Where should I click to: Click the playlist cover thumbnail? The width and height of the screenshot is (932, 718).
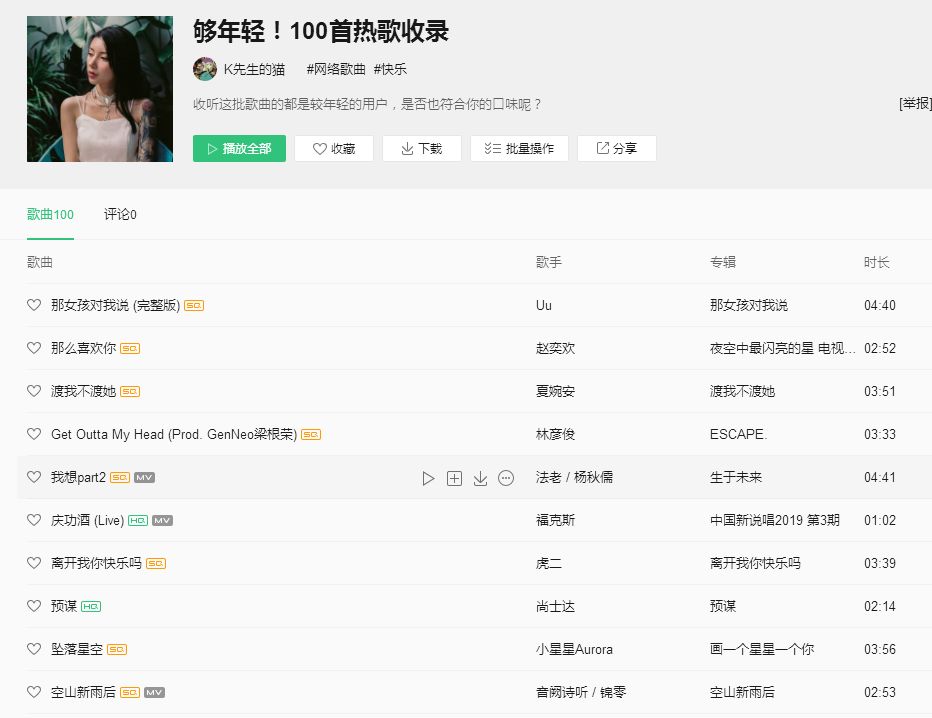[x=100, y=89]
